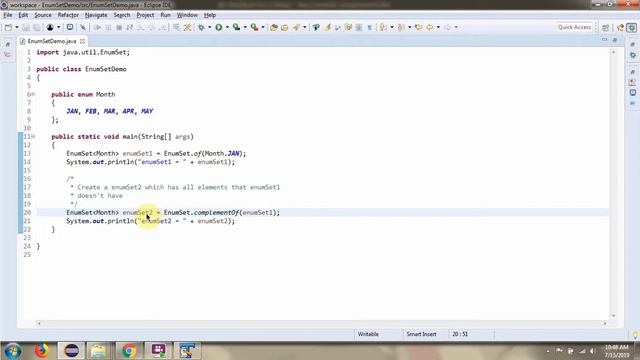640x360 pixels.
Task: Click the Debug bug icon
Action: [202, 27]
